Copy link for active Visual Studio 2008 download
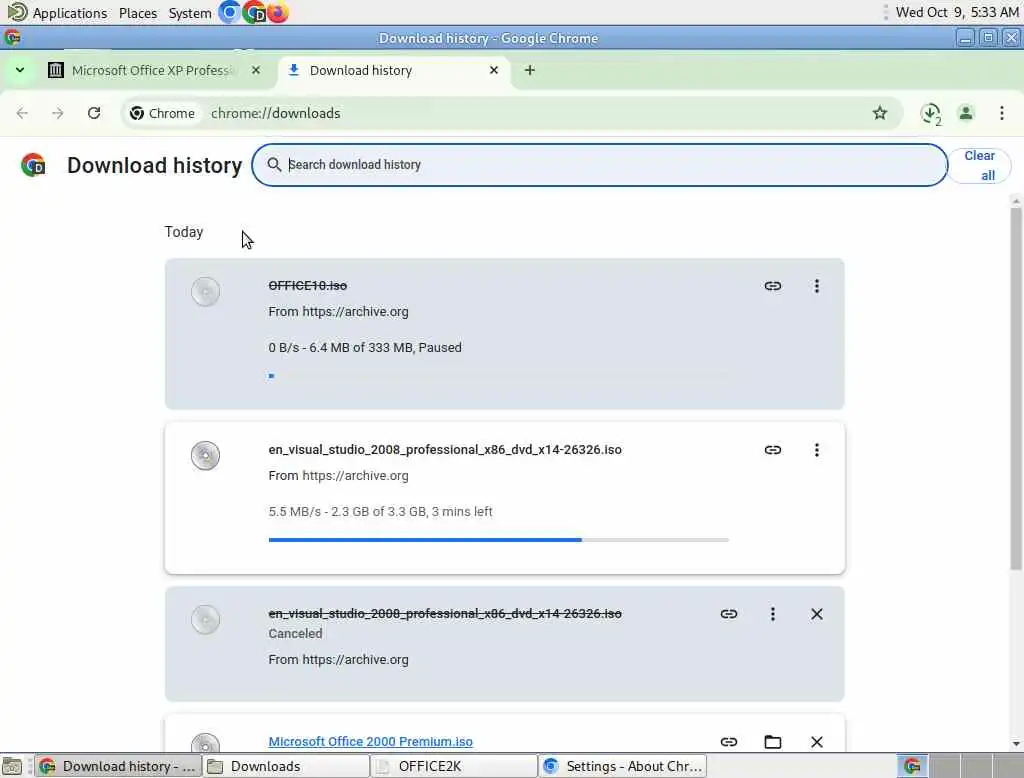1024x778 pixels. coord(773,450)
